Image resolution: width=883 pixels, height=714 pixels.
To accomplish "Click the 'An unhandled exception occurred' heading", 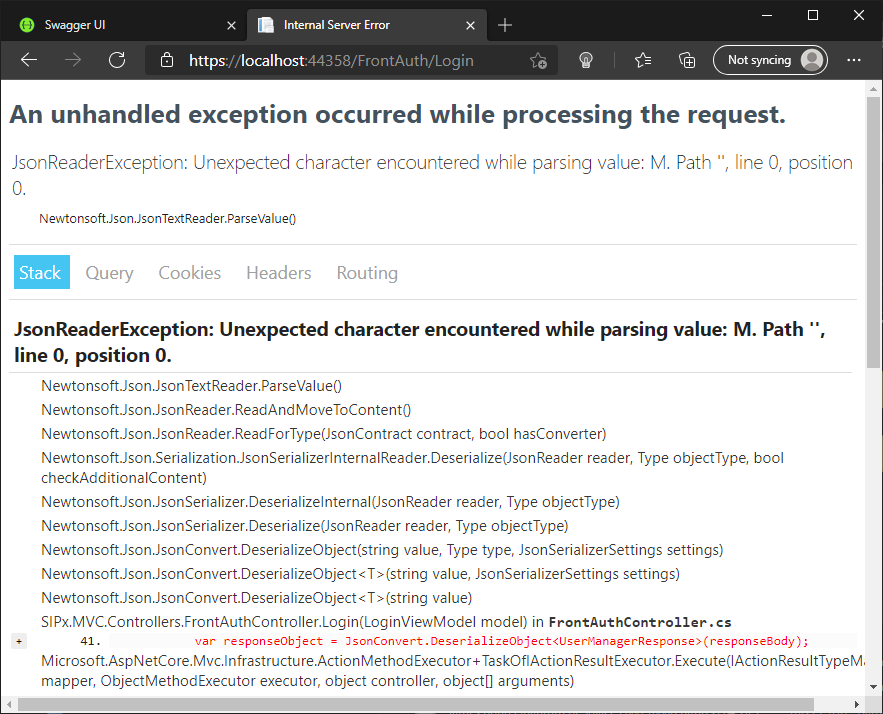I will coord(397,114).
